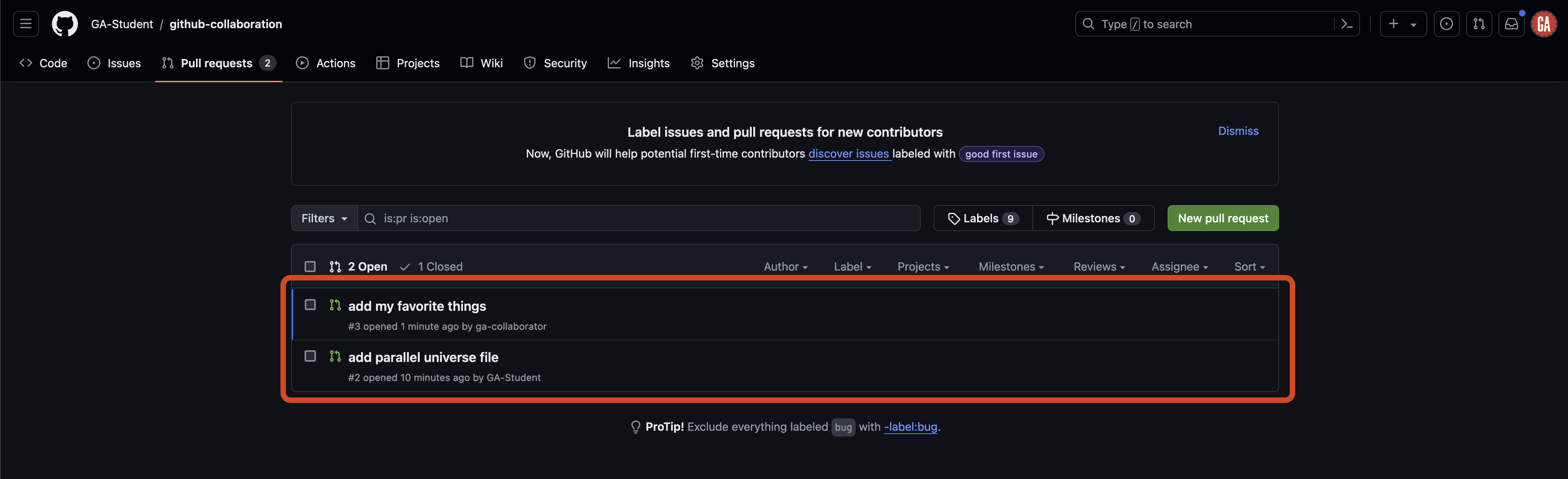
Task: Select the checkbox for 'add my favorite things'
Action: tap(310, 304)
